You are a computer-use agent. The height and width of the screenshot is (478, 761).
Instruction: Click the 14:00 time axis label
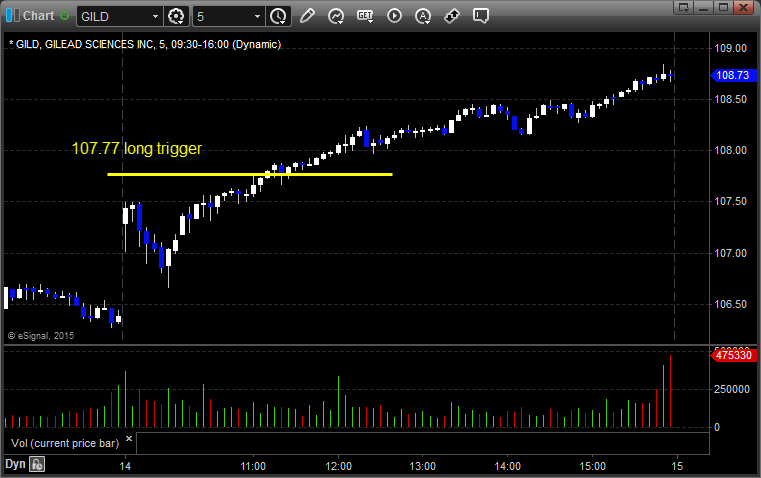(x=508, y=466)
